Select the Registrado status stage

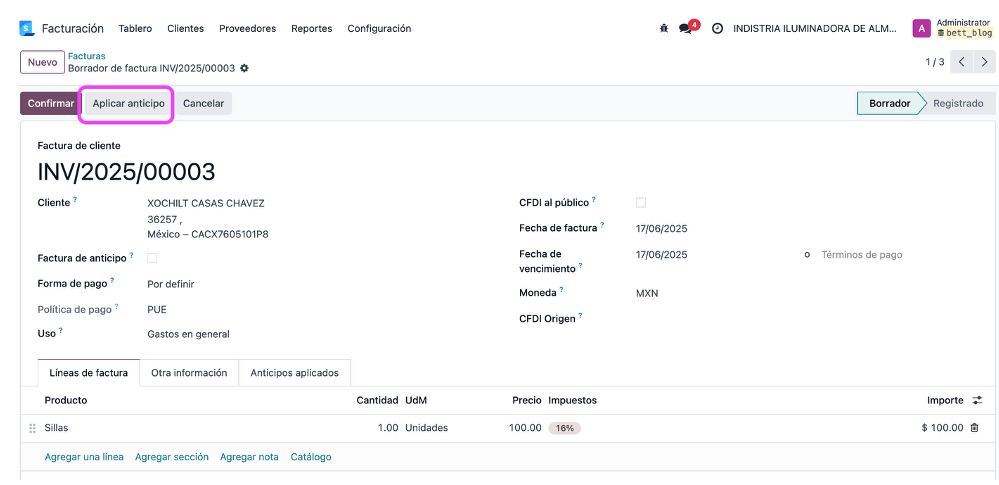click(958, 103)
